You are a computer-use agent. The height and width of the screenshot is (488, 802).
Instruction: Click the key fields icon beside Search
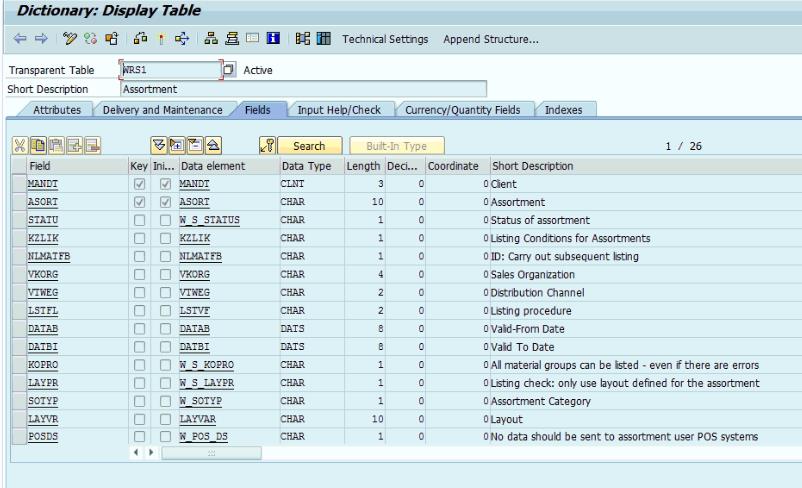point(266,146)
